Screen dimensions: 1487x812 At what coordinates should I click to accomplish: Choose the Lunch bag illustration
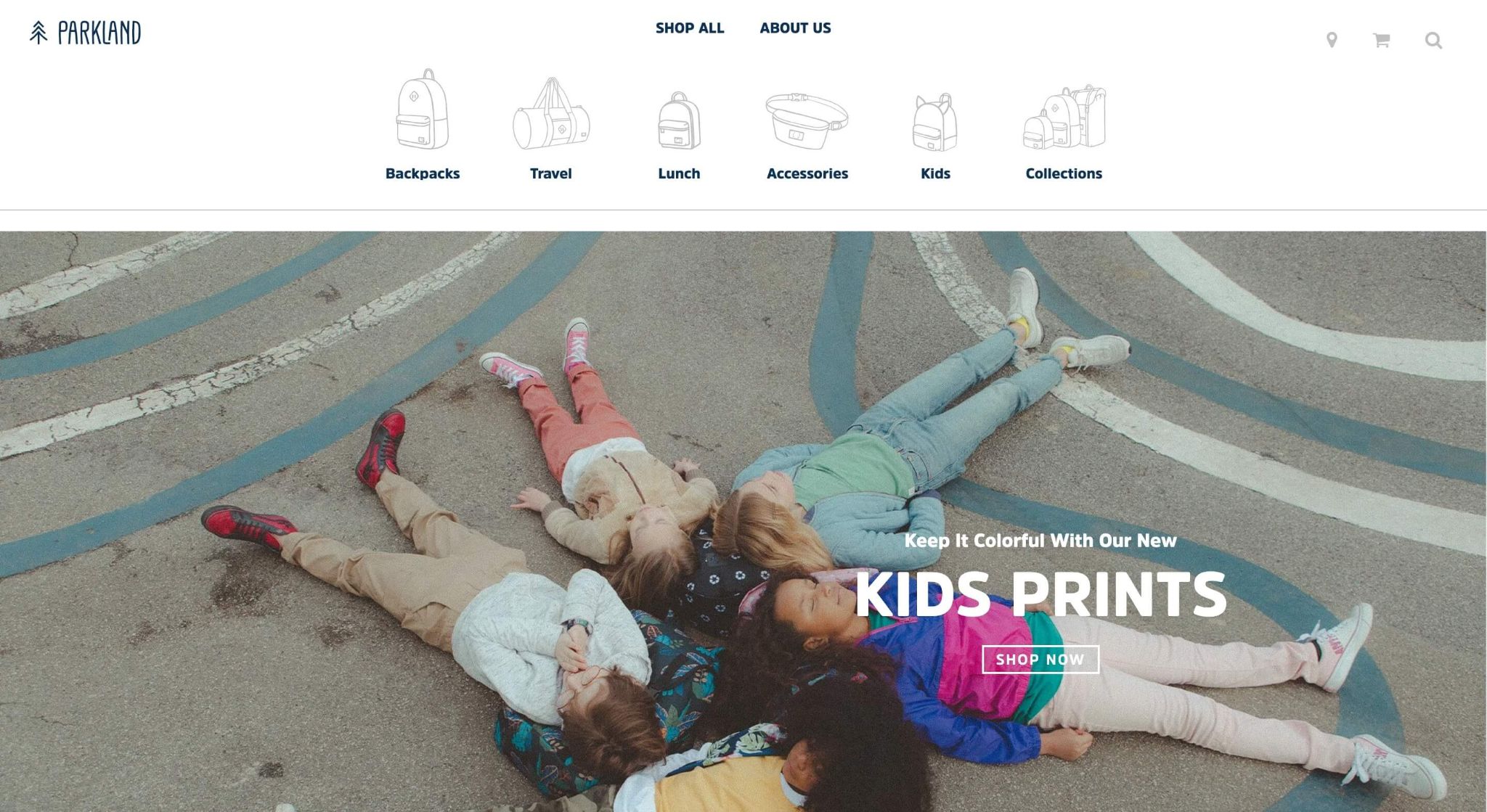click(x=679, y=120)
